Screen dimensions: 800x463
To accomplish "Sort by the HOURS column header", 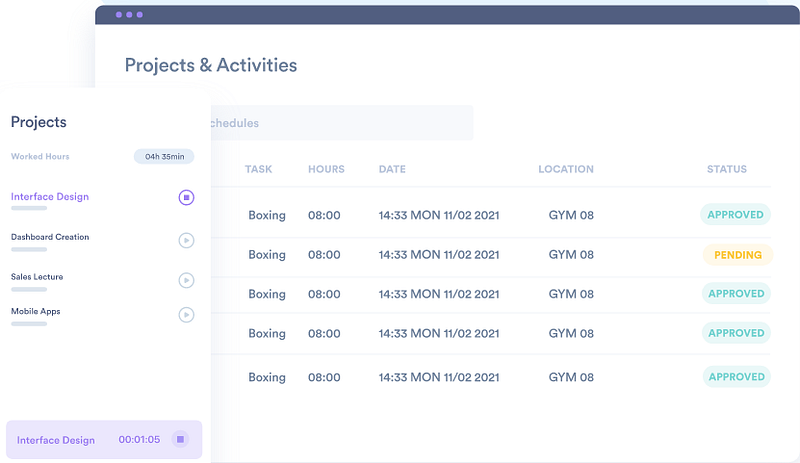I will (326, 169).
